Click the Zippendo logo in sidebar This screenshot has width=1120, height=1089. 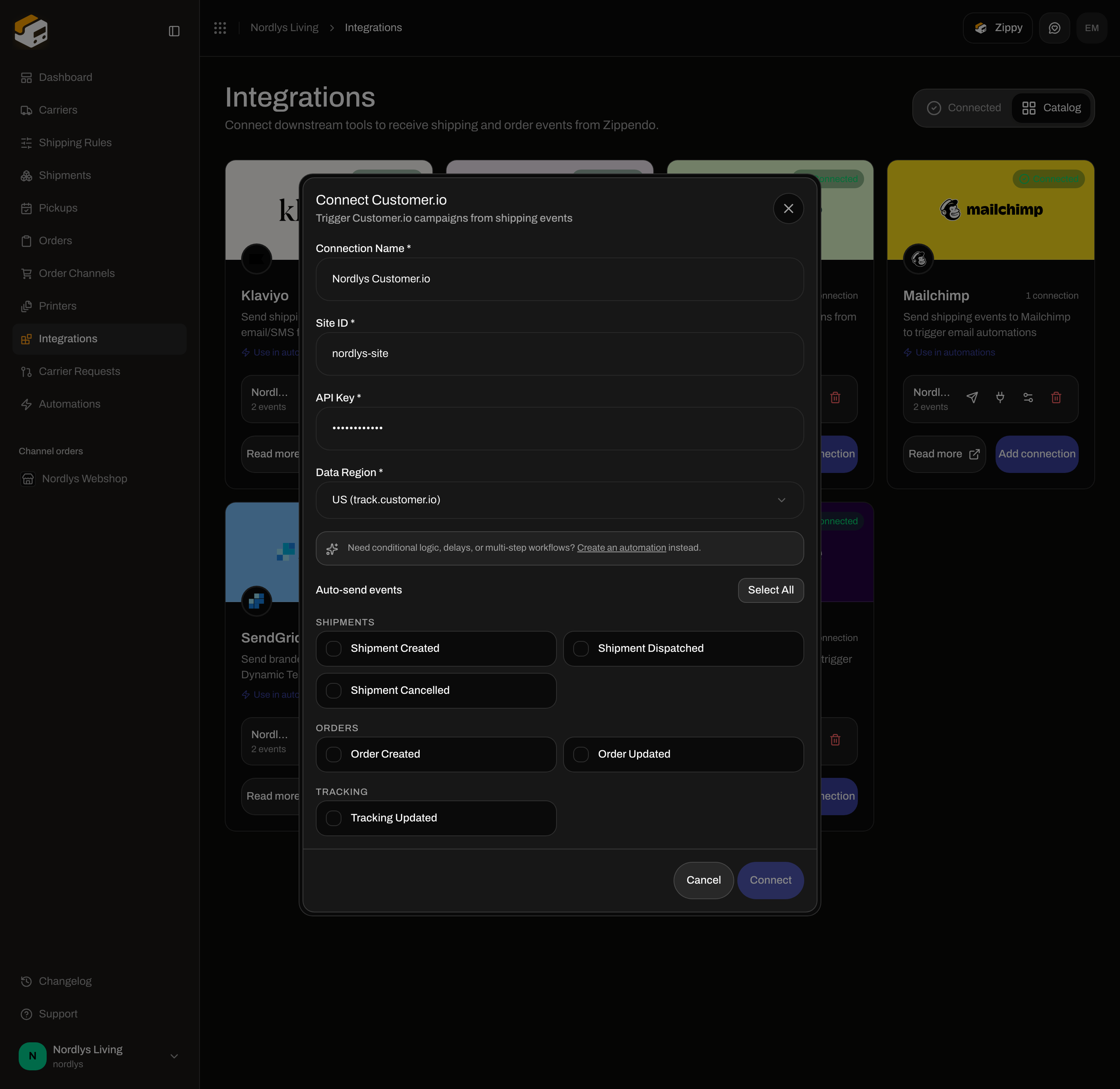(x=31, y=30)
